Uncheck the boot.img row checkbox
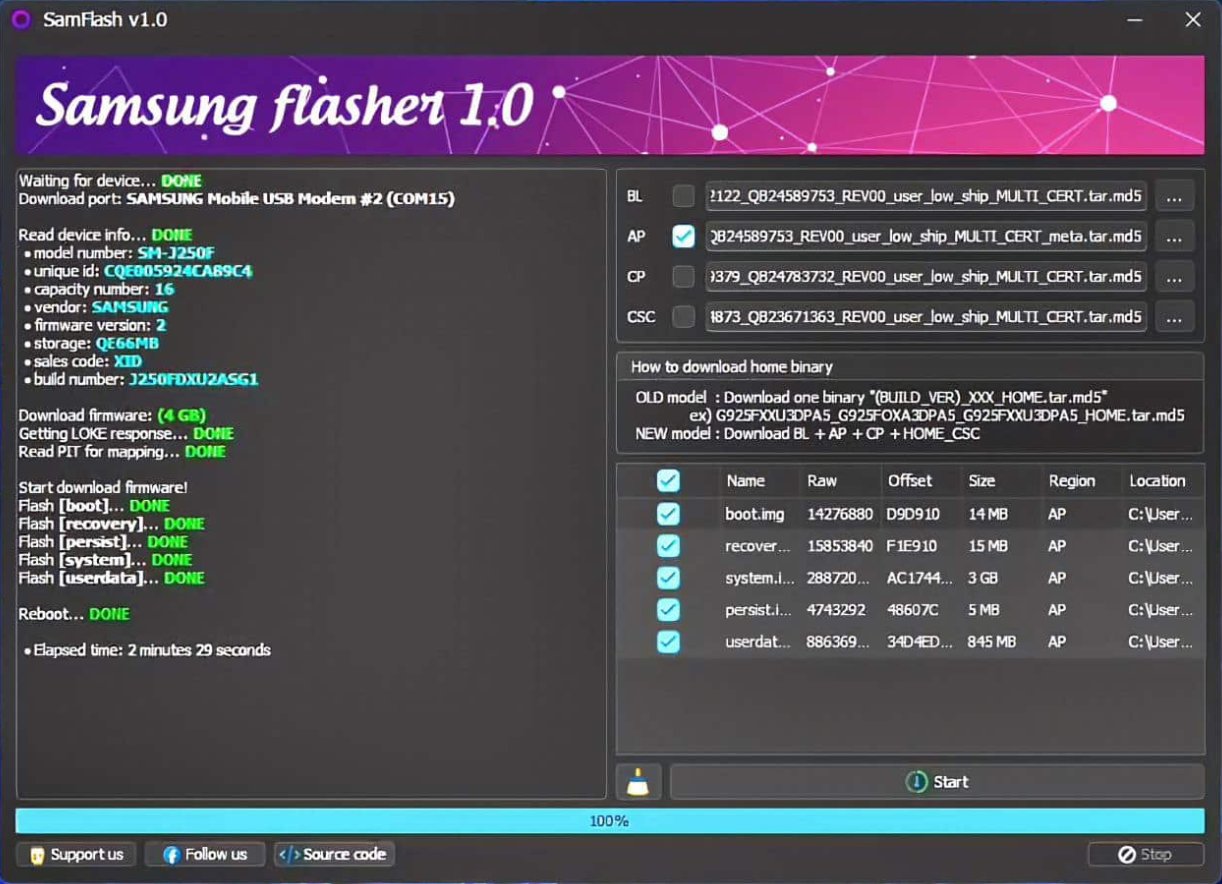This screenshot has height=884, width=1222. (668, 514)
